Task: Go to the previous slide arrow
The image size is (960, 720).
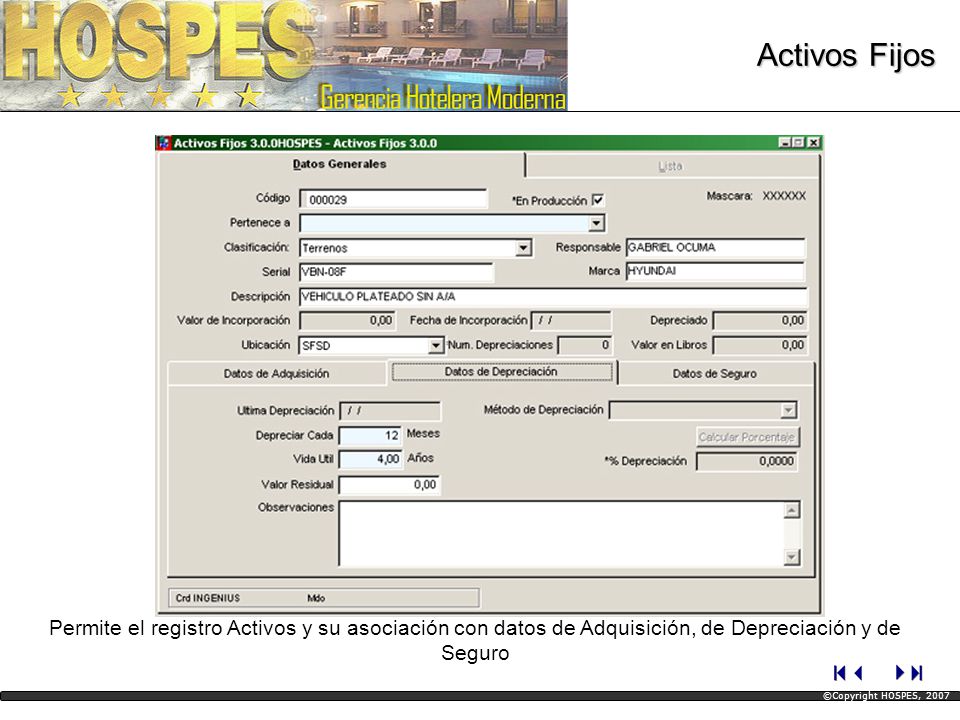Action: (x=858, y=673)
